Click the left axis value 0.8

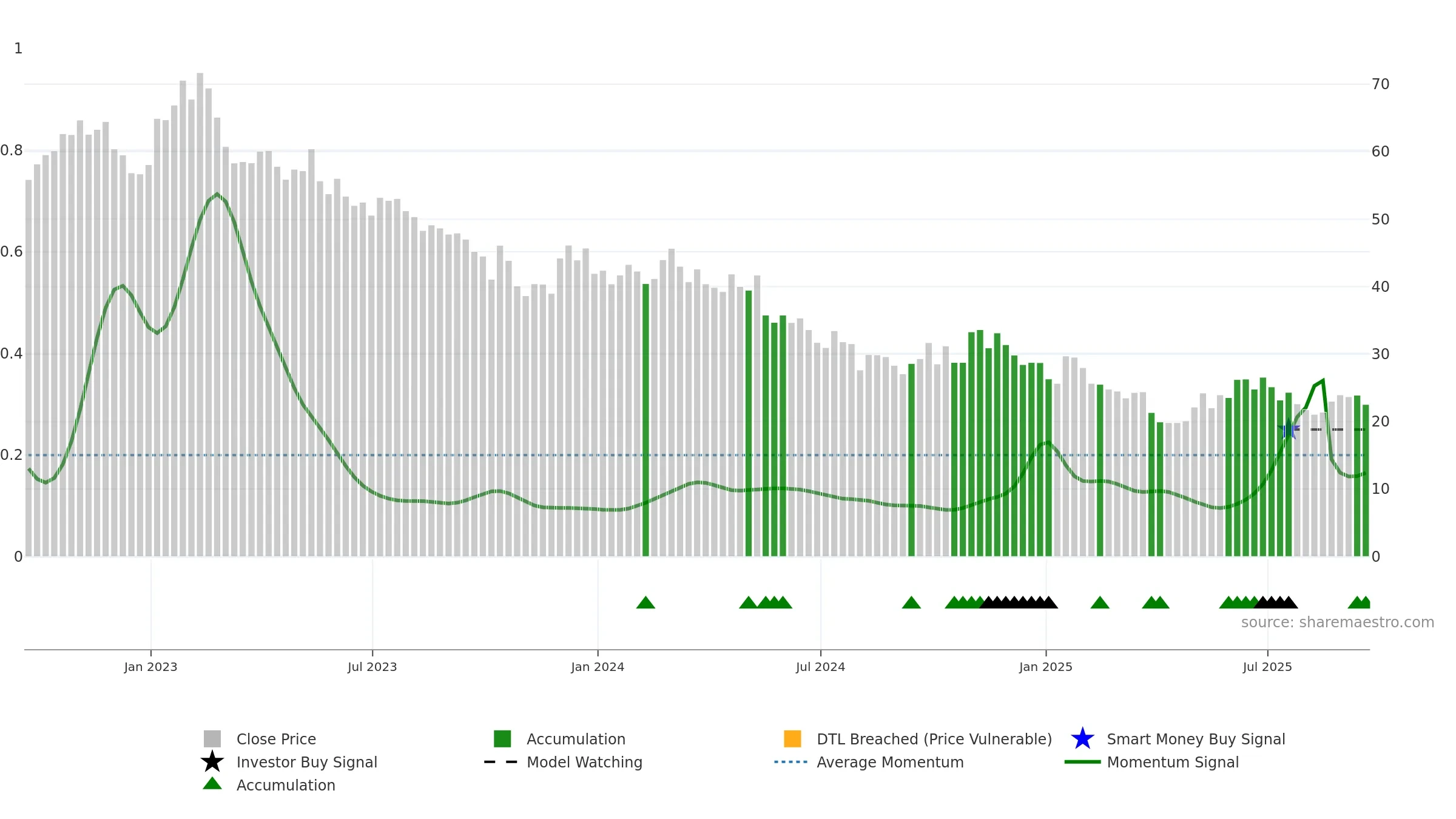pos(12,150)
